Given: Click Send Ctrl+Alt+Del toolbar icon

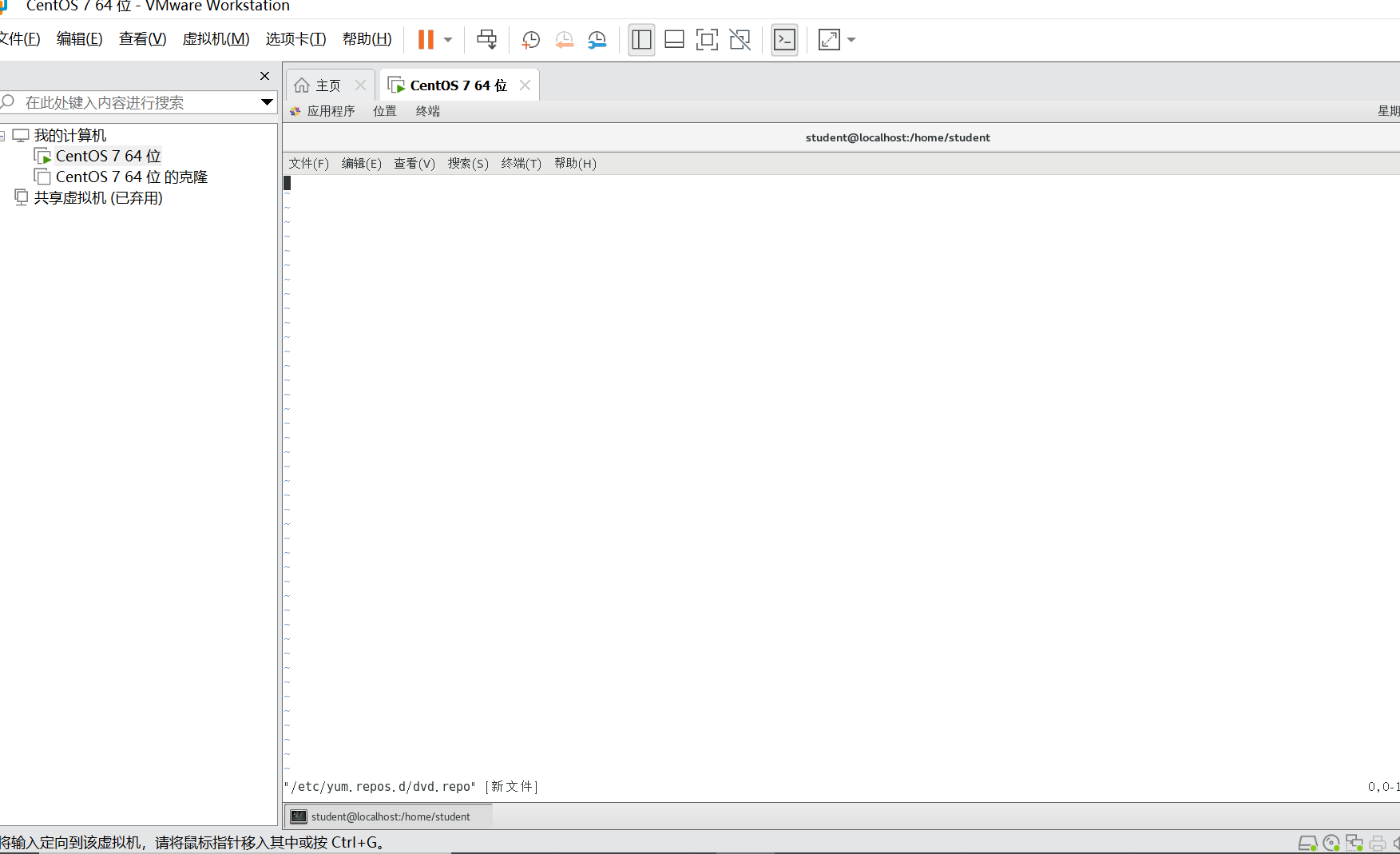Looking at the screenshot, I should click(486, 40).
